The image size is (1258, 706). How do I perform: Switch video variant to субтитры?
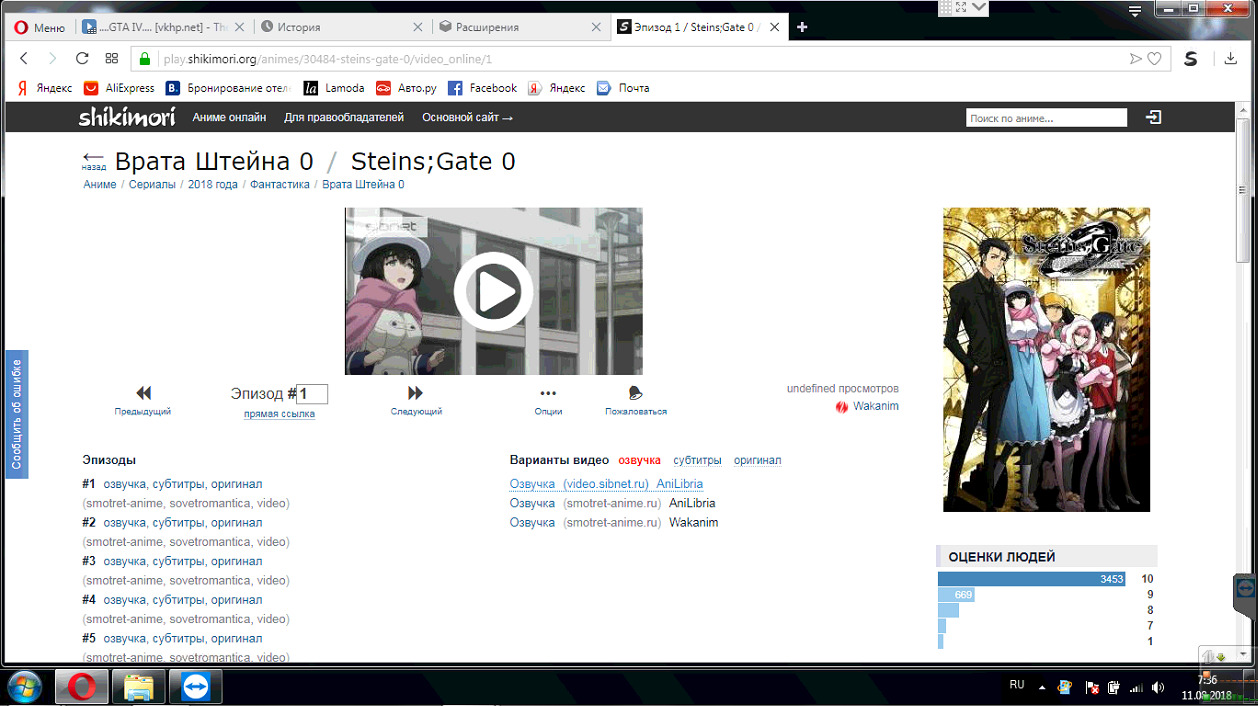697,460
